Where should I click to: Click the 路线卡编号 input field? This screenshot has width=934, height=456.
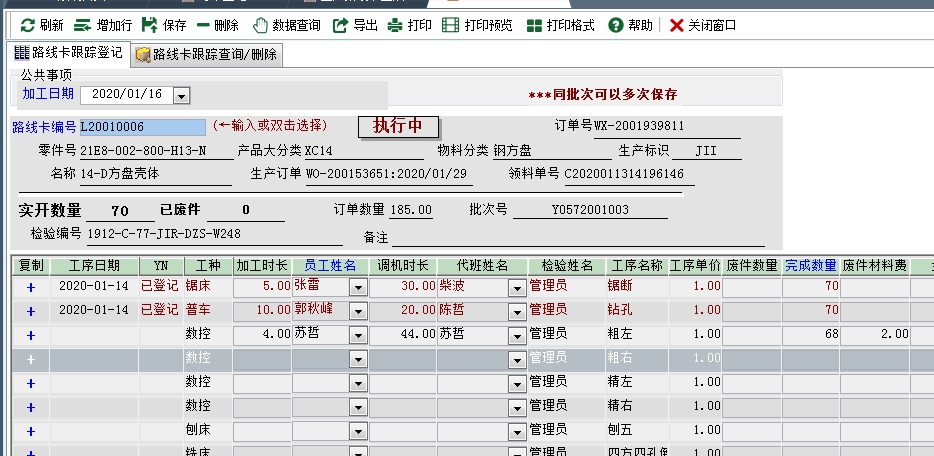click(143, 127)
